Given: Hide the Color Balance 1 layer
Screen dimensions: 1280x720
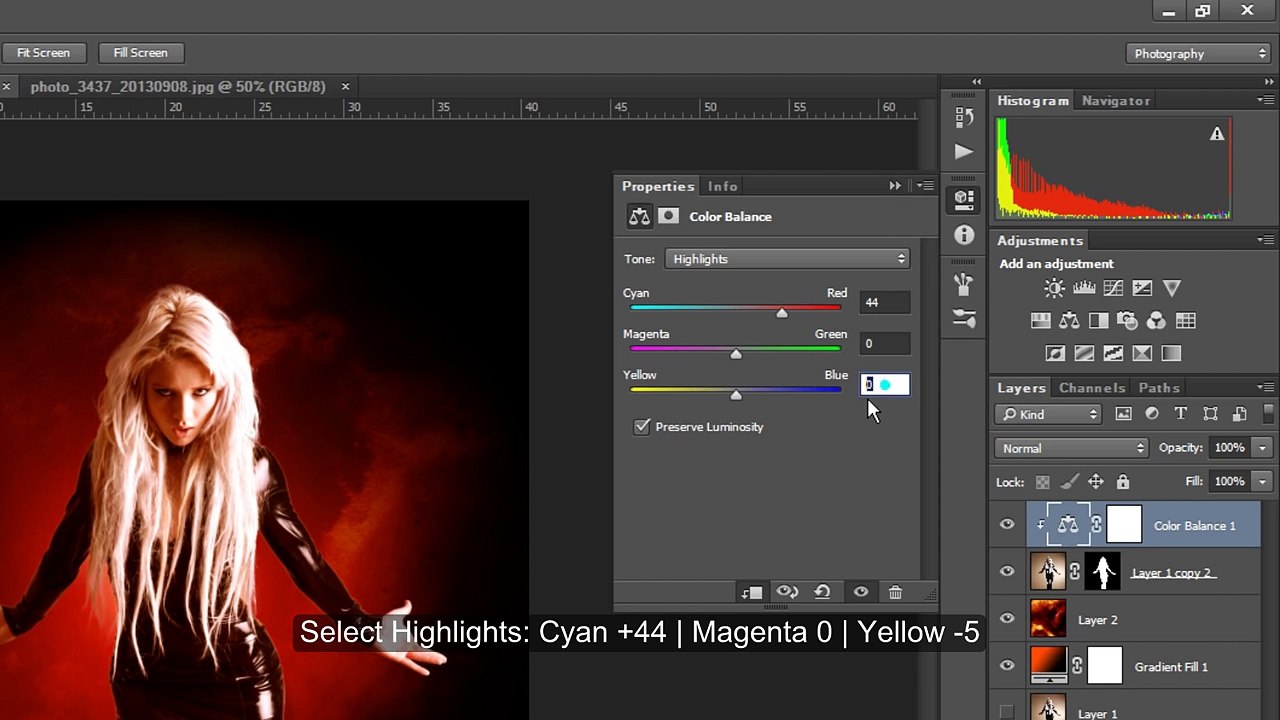Looking at the screenshot, I should pyautogui.click(x=1007, y=526).
